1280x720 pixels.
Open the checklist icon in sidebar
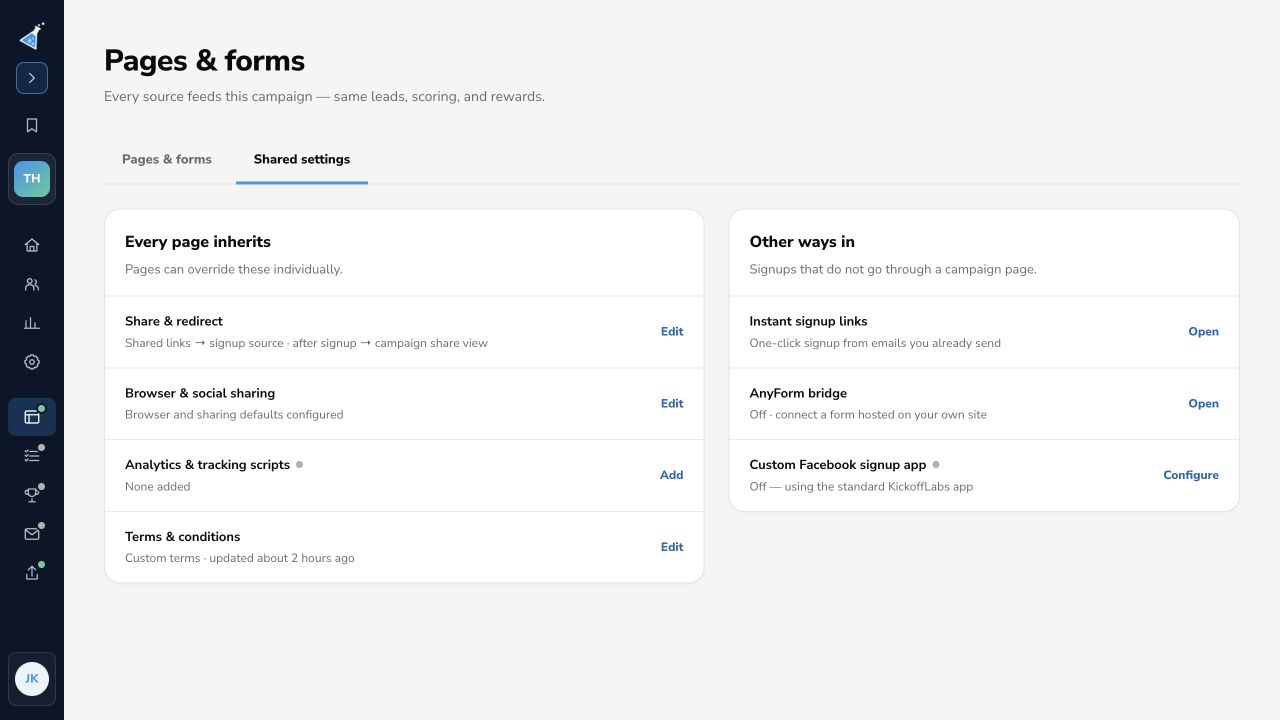(32, 456)
